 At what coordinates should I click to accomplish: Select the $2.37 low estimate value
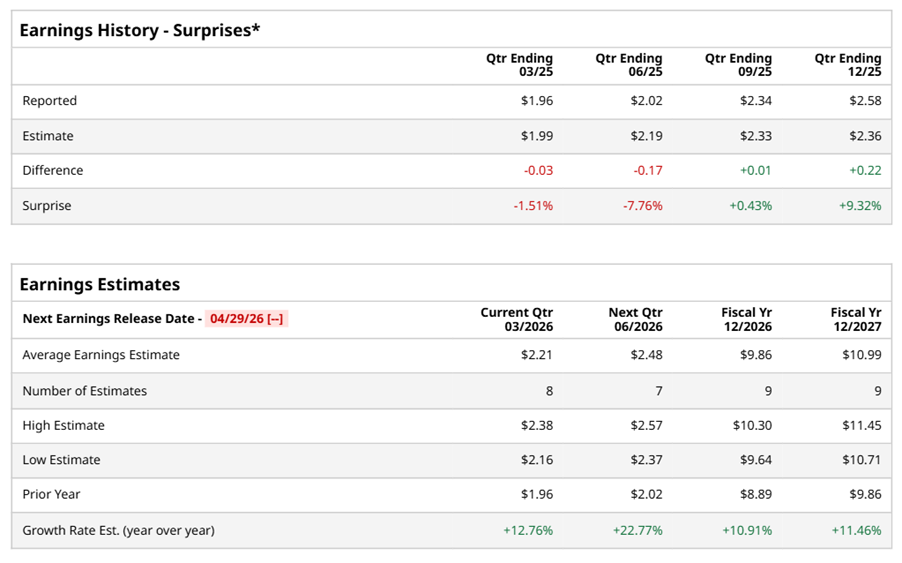[646, 461]
